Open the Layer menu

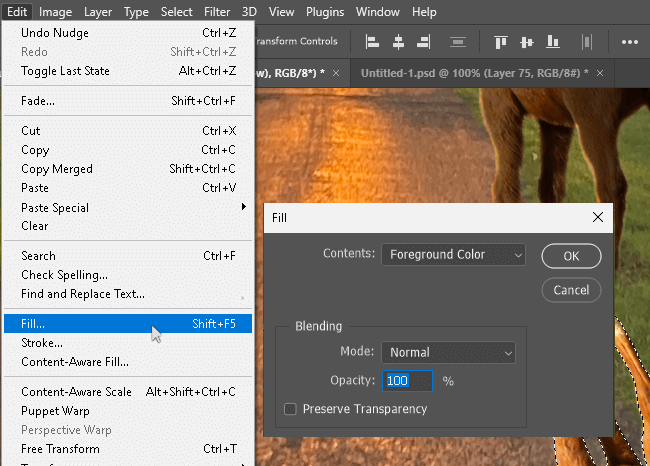tap(98, 12)
